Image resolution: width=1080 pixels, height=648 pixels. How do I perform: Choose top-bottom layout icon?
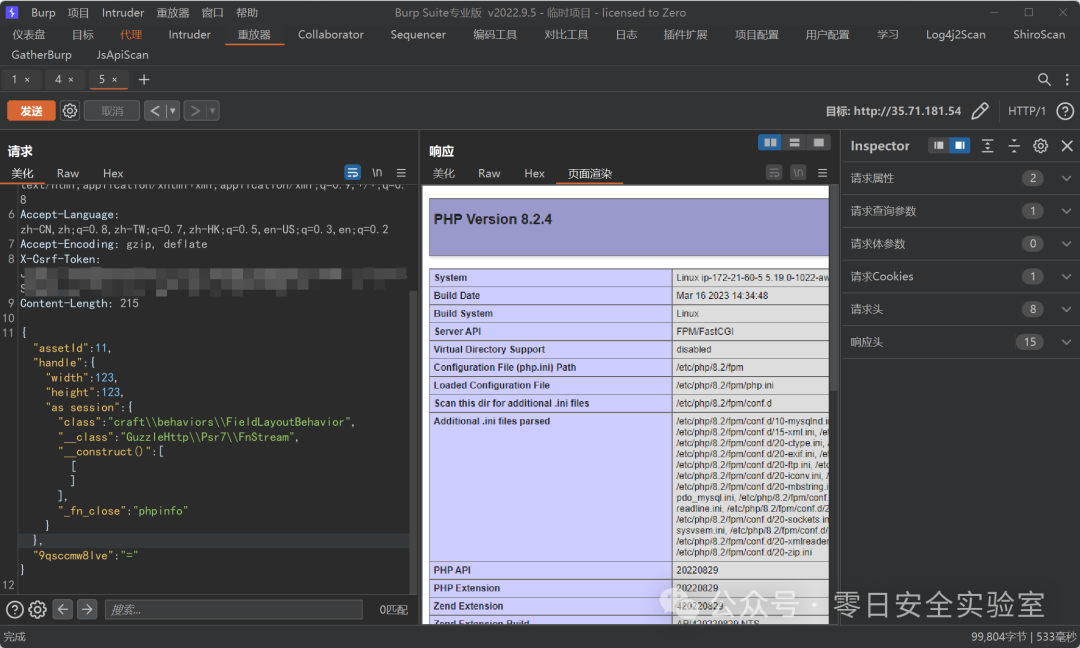tap(794, 143)
